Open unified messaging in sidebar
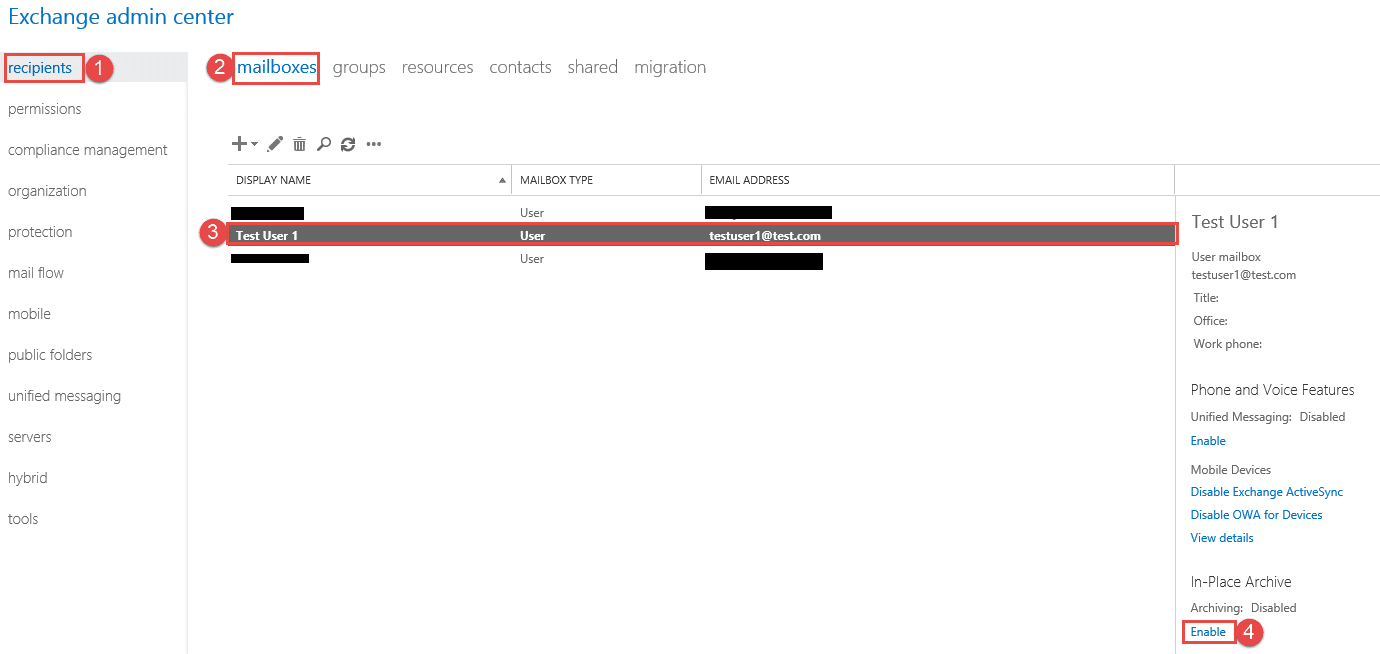The width and height of the screenshot is (1380, 654). (64, 396)
